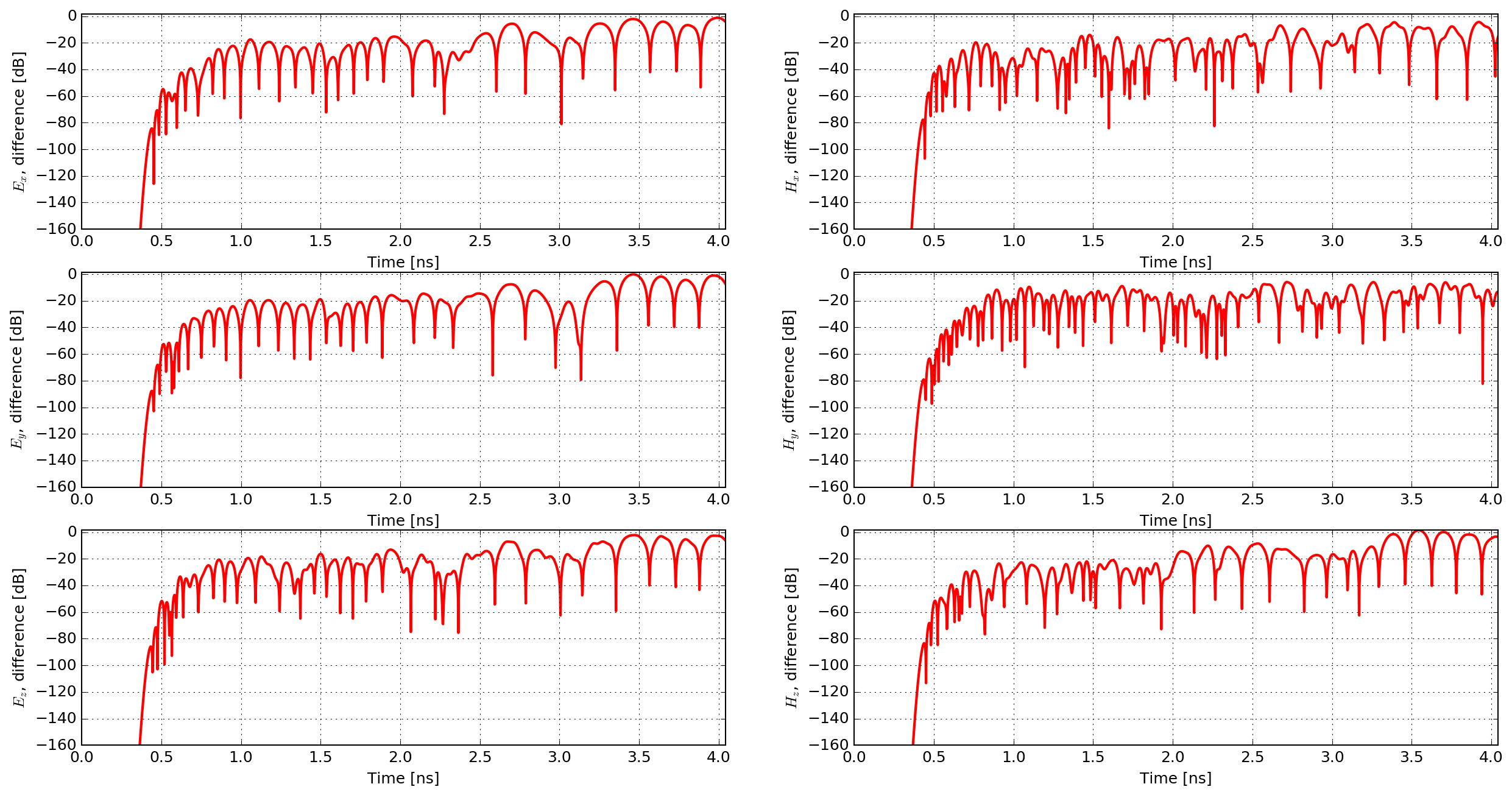Image resolution: width=1512 pixels, height=795 pixels.
Task: Click the "0.5" x-tick of the Ez plot
Action: click(x=161, y=757)
